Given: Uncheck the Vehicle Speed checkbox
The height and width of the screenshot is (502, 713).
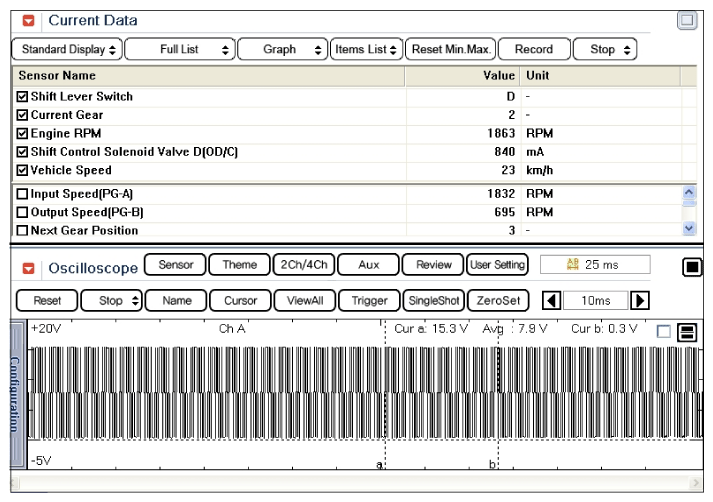Looking at the screenshot, I should [22, 170].
